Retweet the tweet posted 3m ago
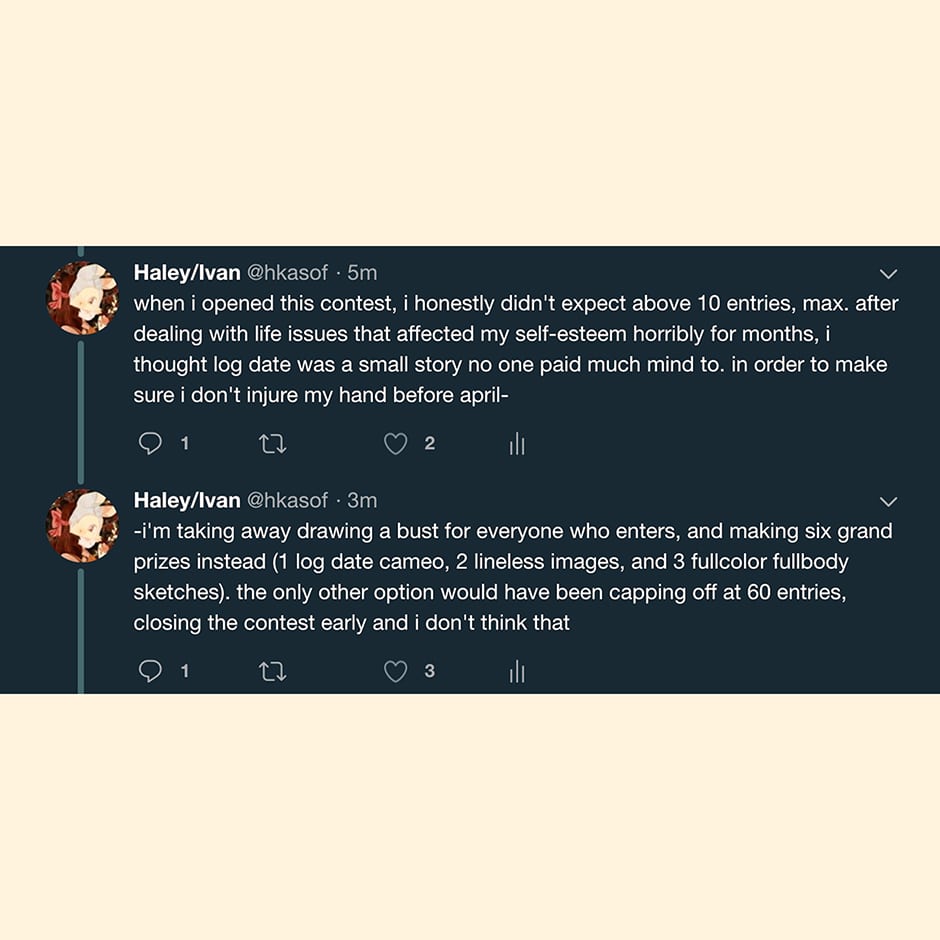 pos(272,672)
